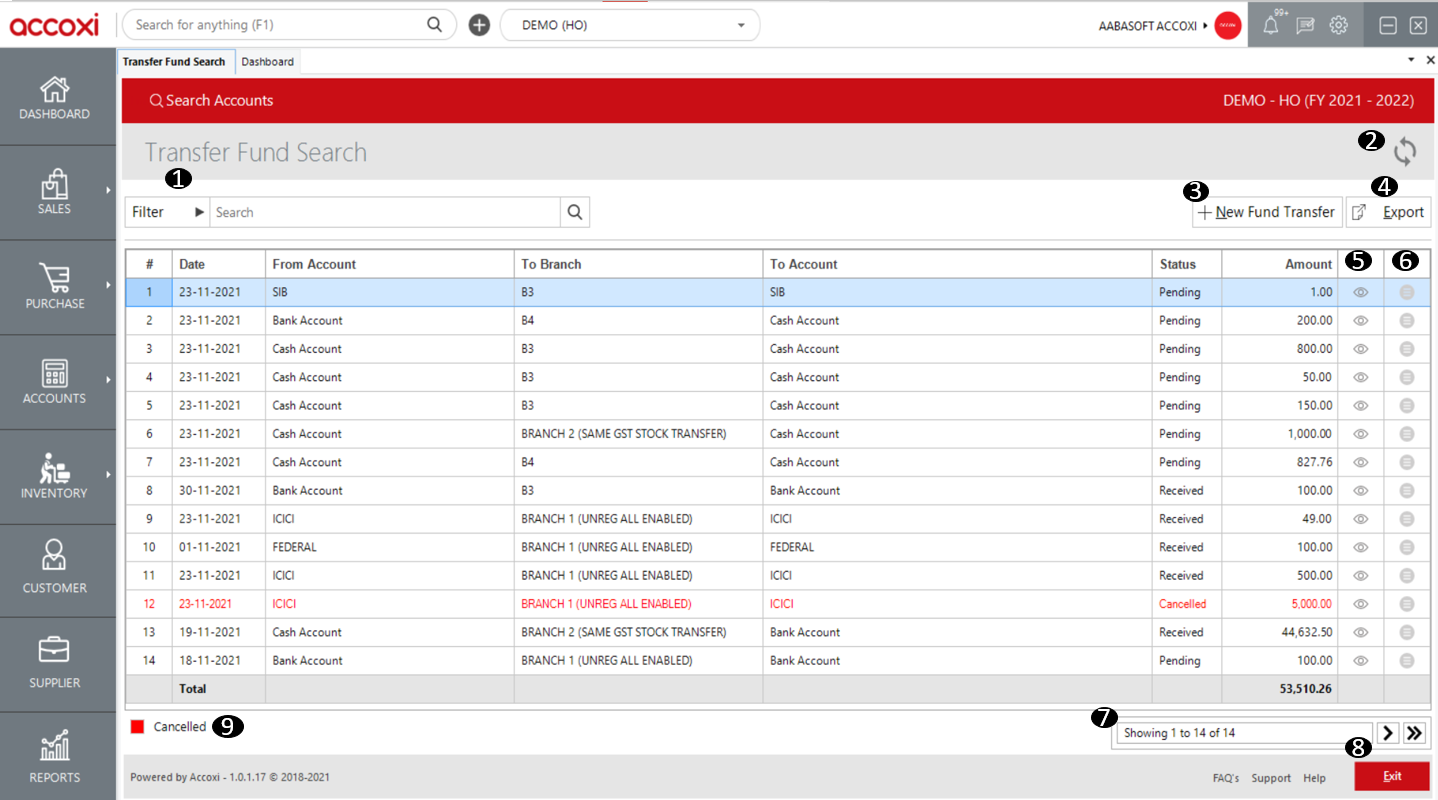
Task: Open the Help link in footer
Action: click(1314, 778)
